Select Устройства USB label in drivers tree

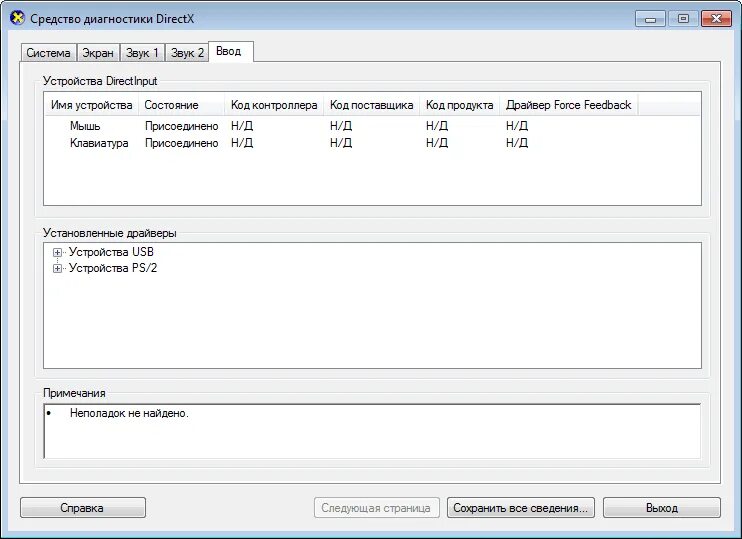point(111,252)
